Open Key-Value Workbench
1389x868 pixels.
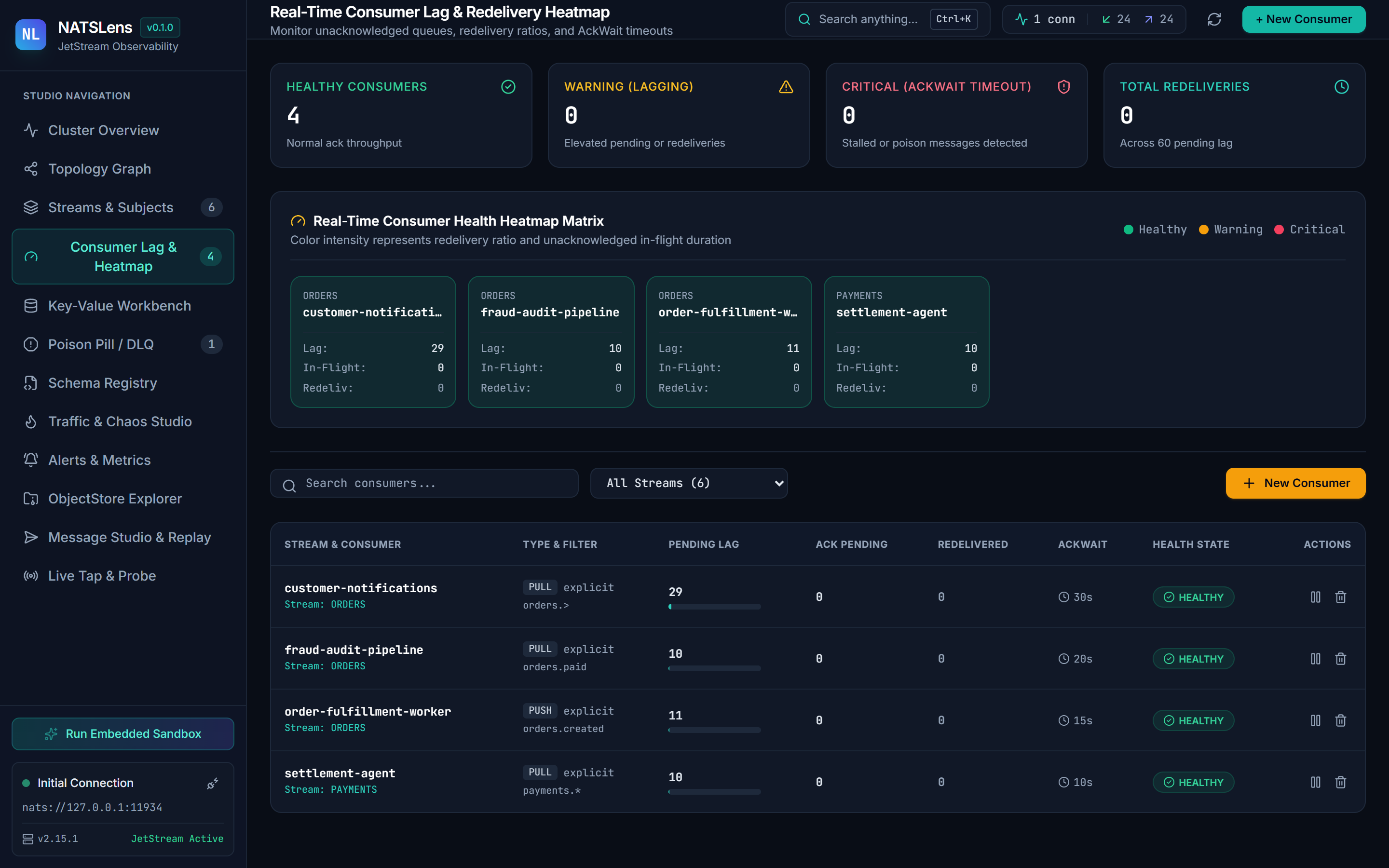point(123,306)
